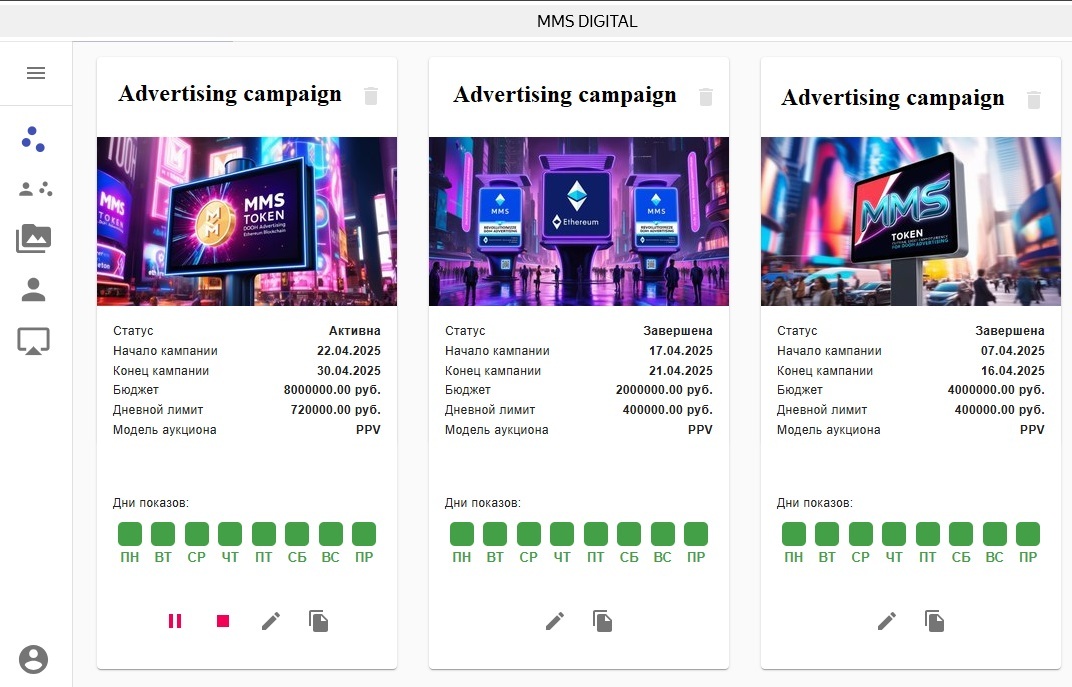Delete the campaign starting 07.04.2025

point(1034,100)
